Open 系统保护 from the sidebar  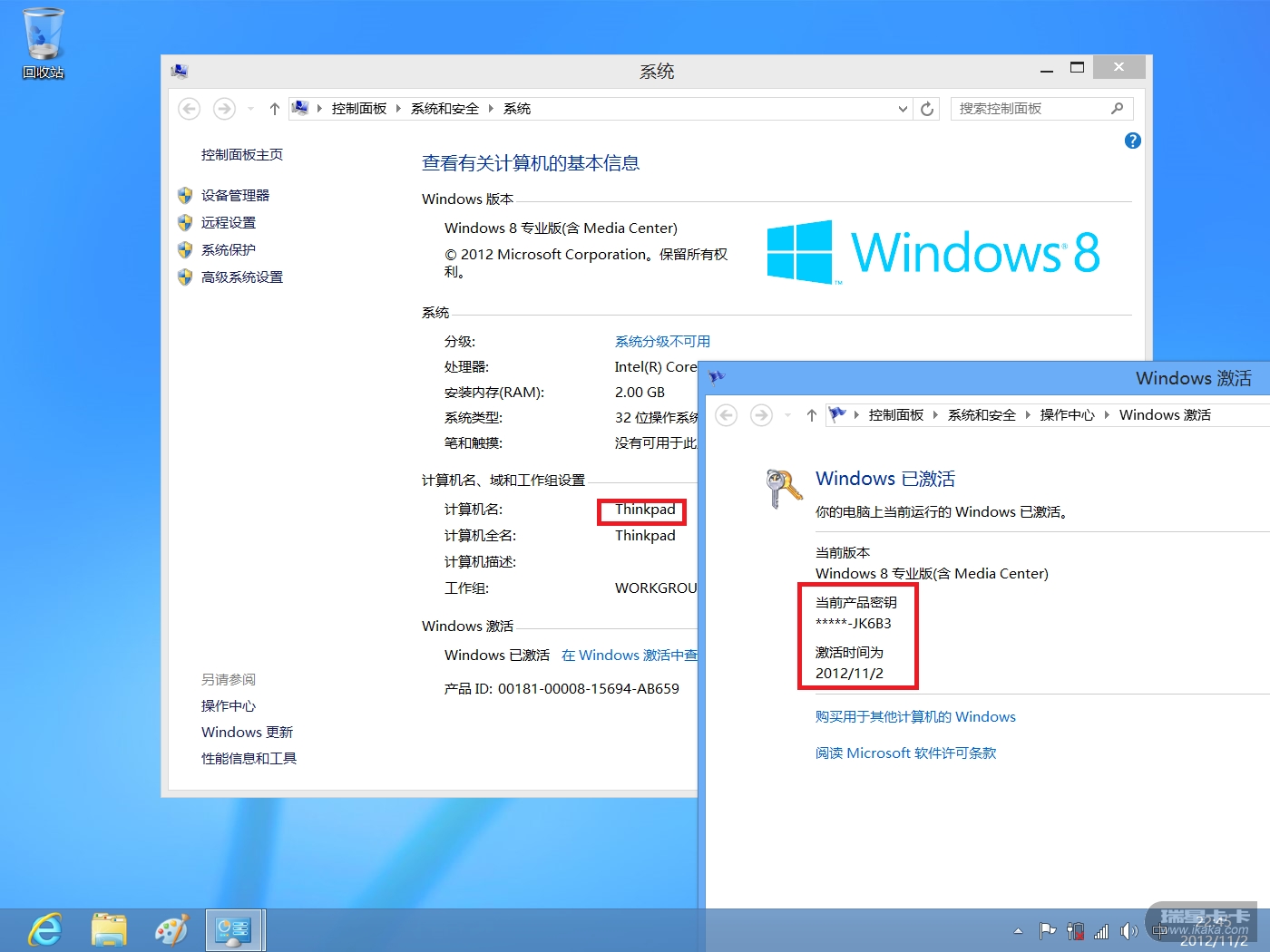click(x=229, y=249)
